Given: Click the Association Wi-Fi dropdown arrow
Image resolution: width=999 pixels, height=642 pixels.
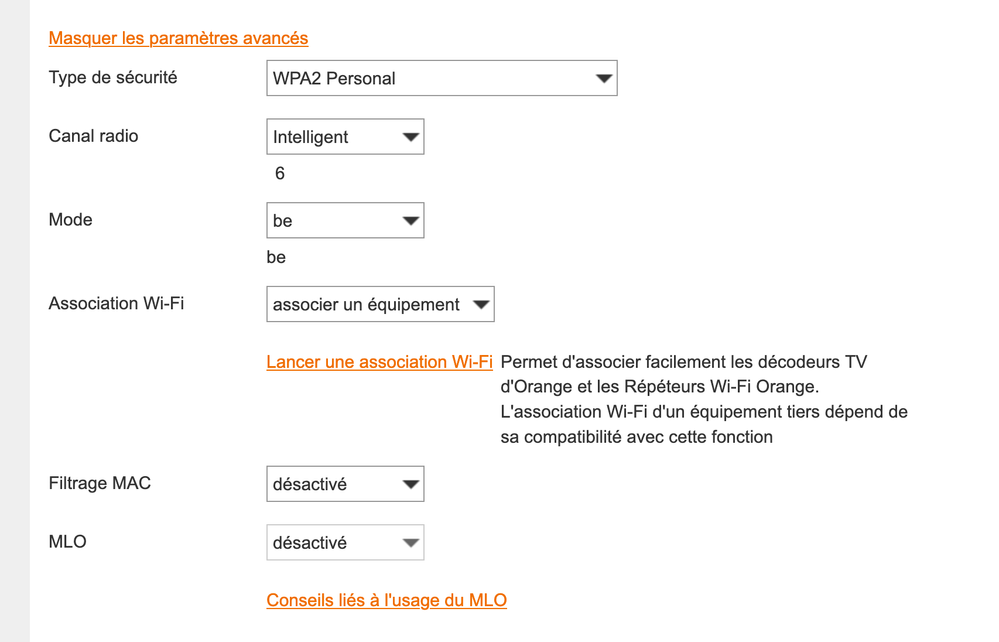Looking at the screenshot, I should (481, 305).
